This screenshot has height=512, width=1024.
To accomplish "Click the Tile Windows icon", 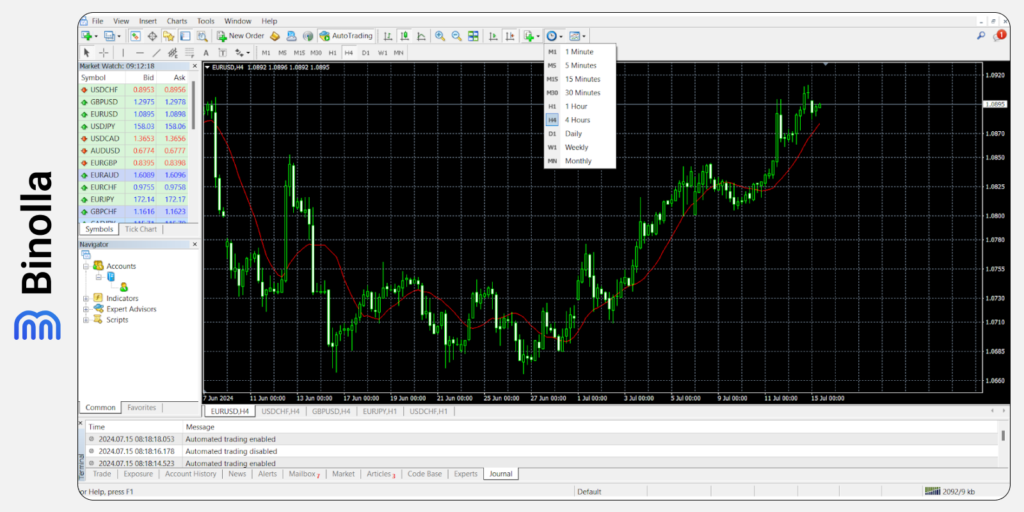I will (473, 36).
